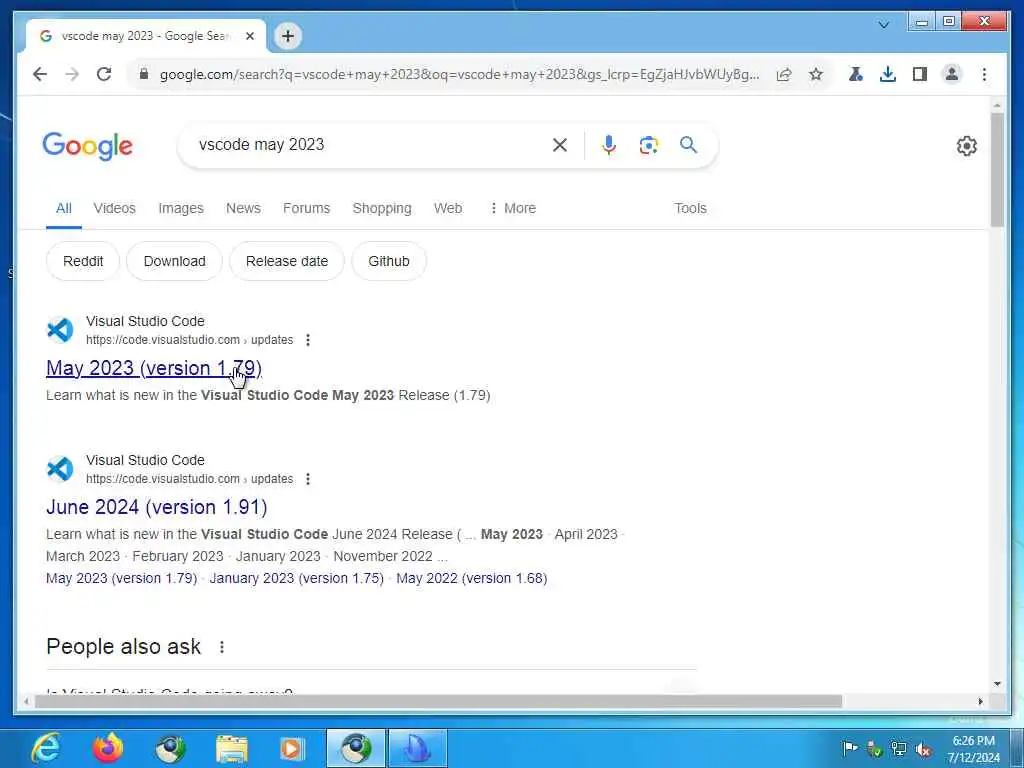Switch to the News tab
Screen dimensions: 1024x768
[243, 208]
